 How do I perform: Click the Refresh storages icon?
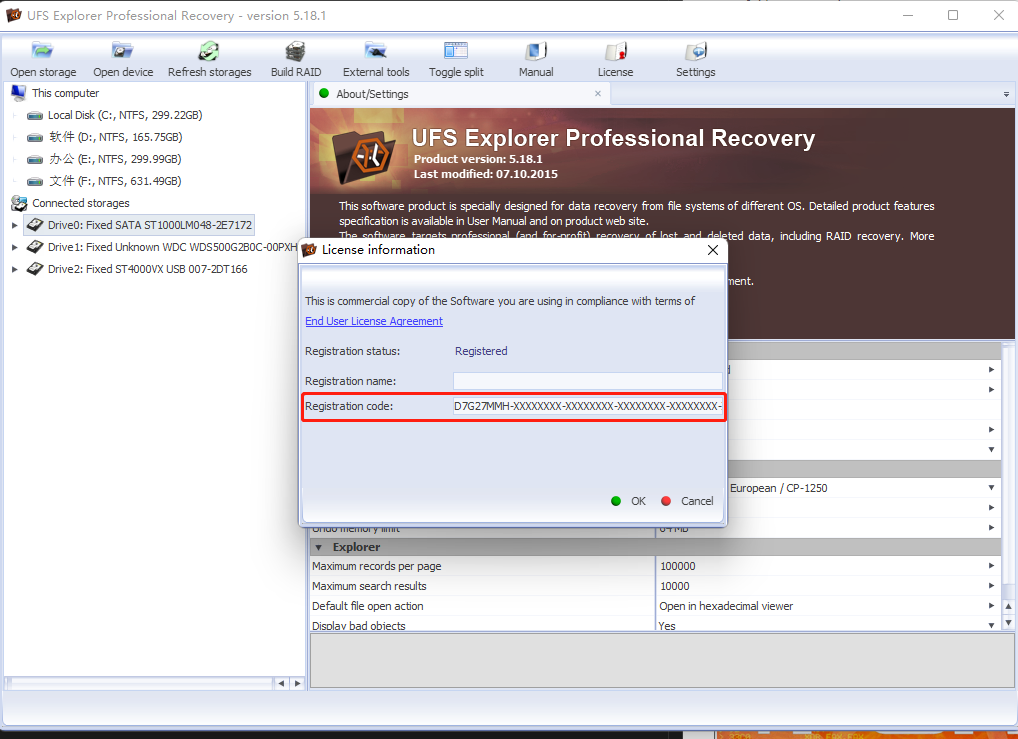[x=209, y=52]
